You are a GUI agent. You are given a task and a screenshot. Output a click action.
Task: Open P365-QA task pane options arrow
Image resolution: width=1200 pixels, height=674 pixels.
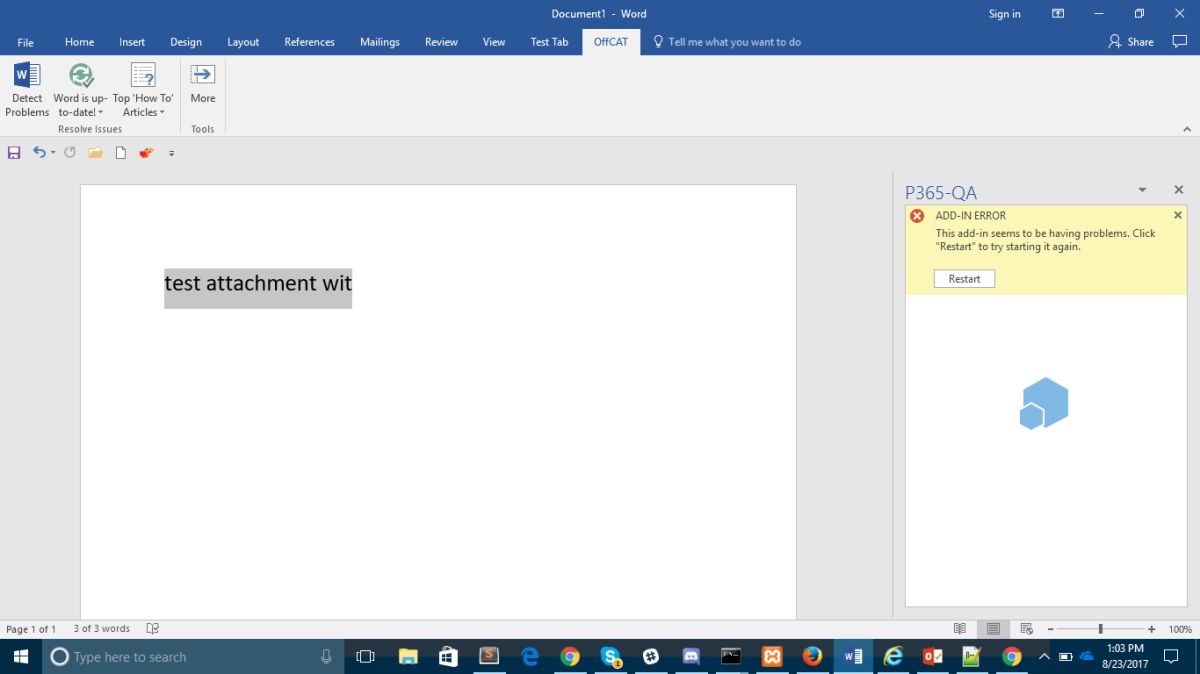point(1142,190)
